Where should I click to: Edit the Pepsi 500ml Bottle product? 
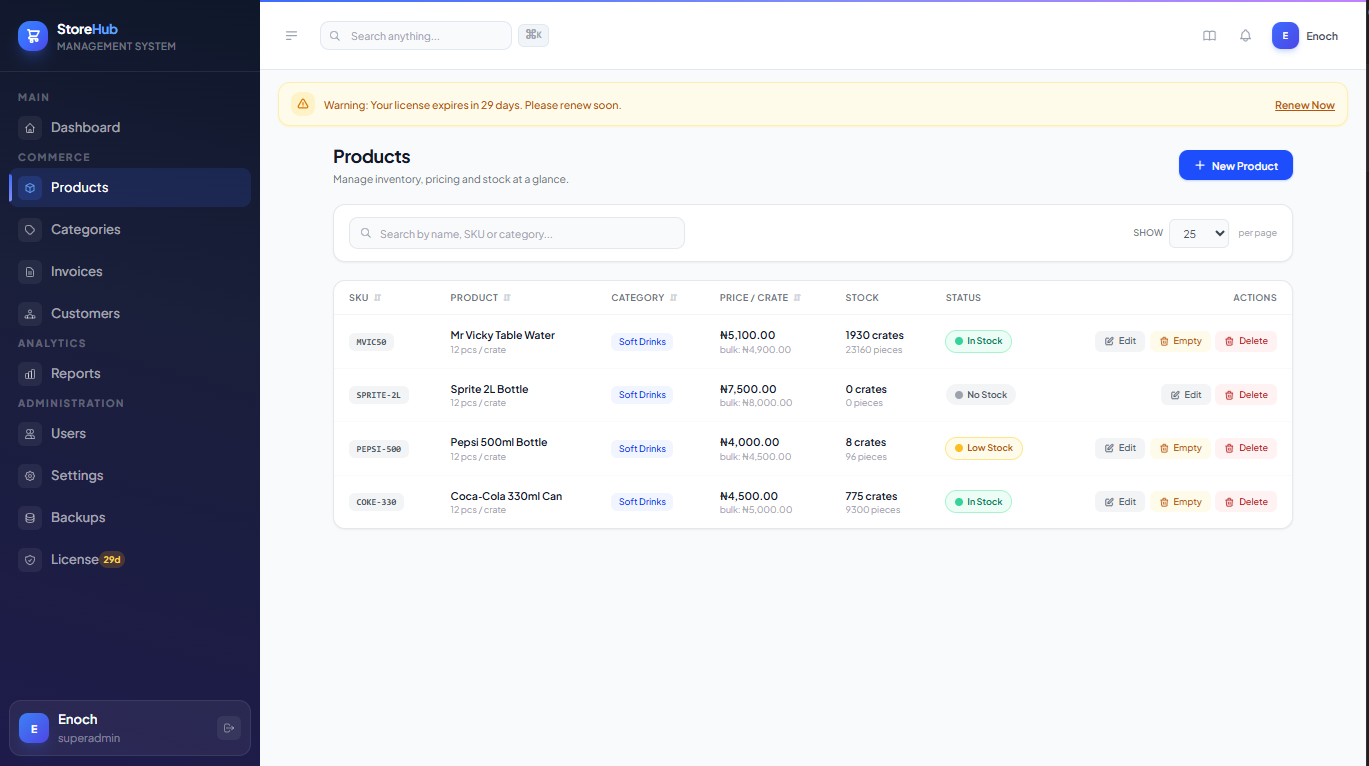1120,448
